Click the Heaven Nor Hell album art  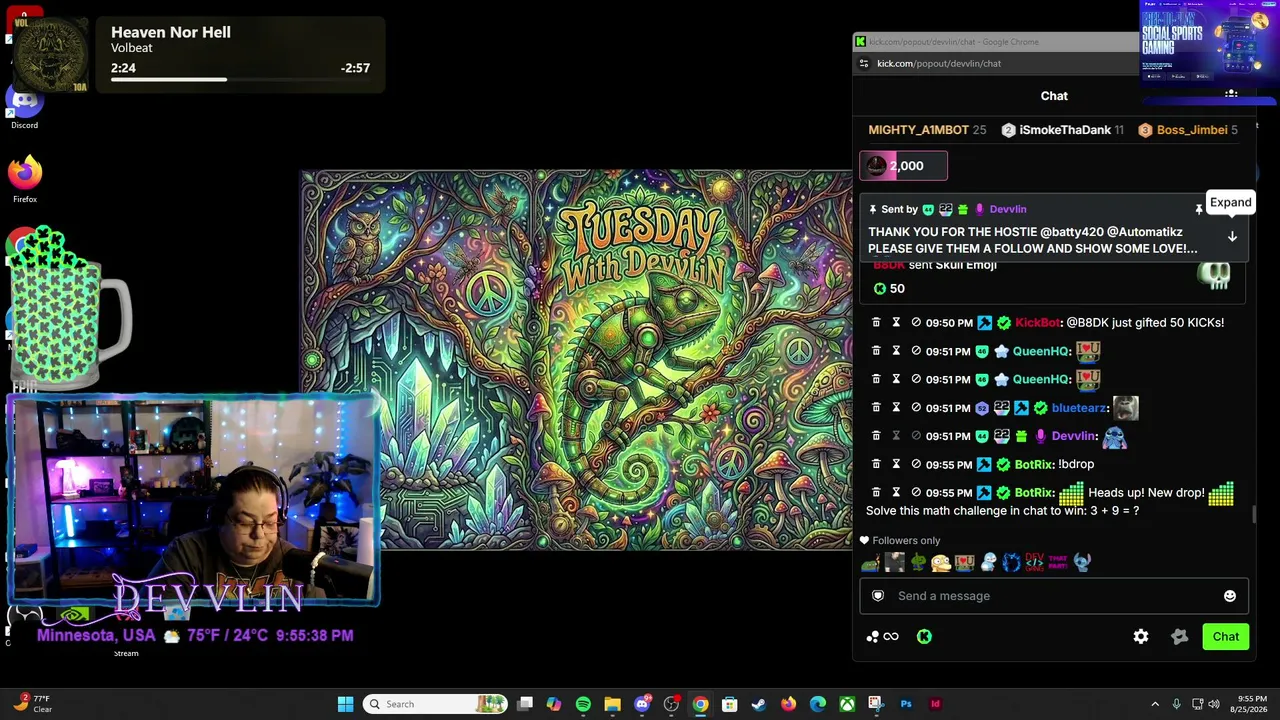click(52, 53)
